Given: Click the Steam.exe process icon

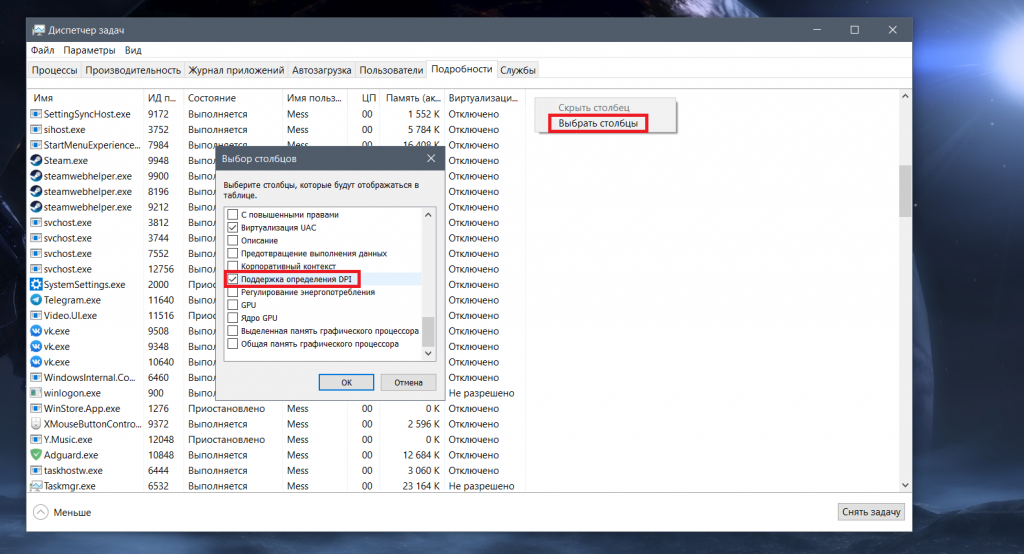Looking at the screenshot, I should (x=36, y=160).
